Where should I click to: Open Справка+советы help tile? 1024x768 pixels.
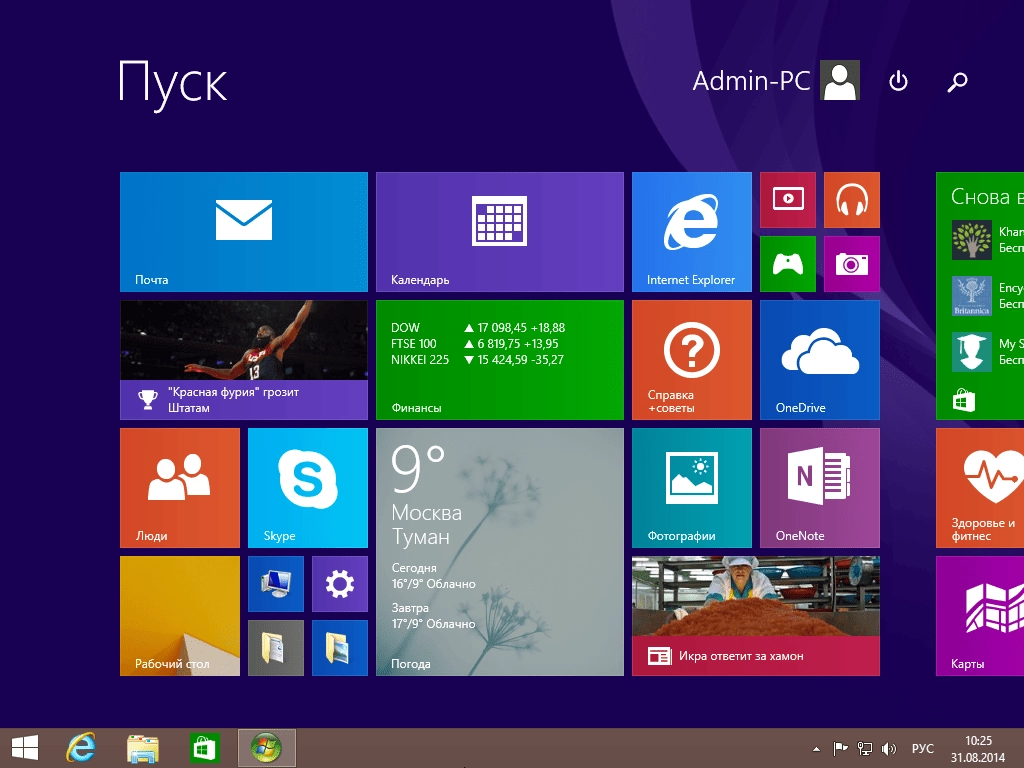click(692, 360)
